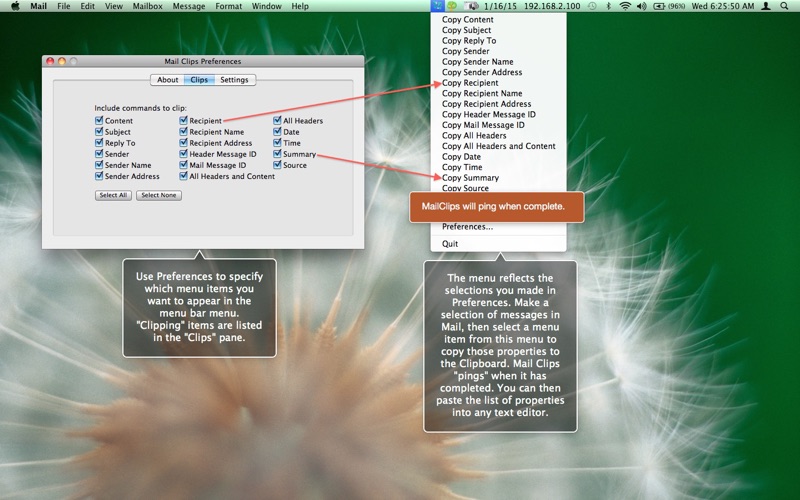Uncheck the All Headers checkbox
The height and width of the screenshot is (500, 800).
point(277,120)
